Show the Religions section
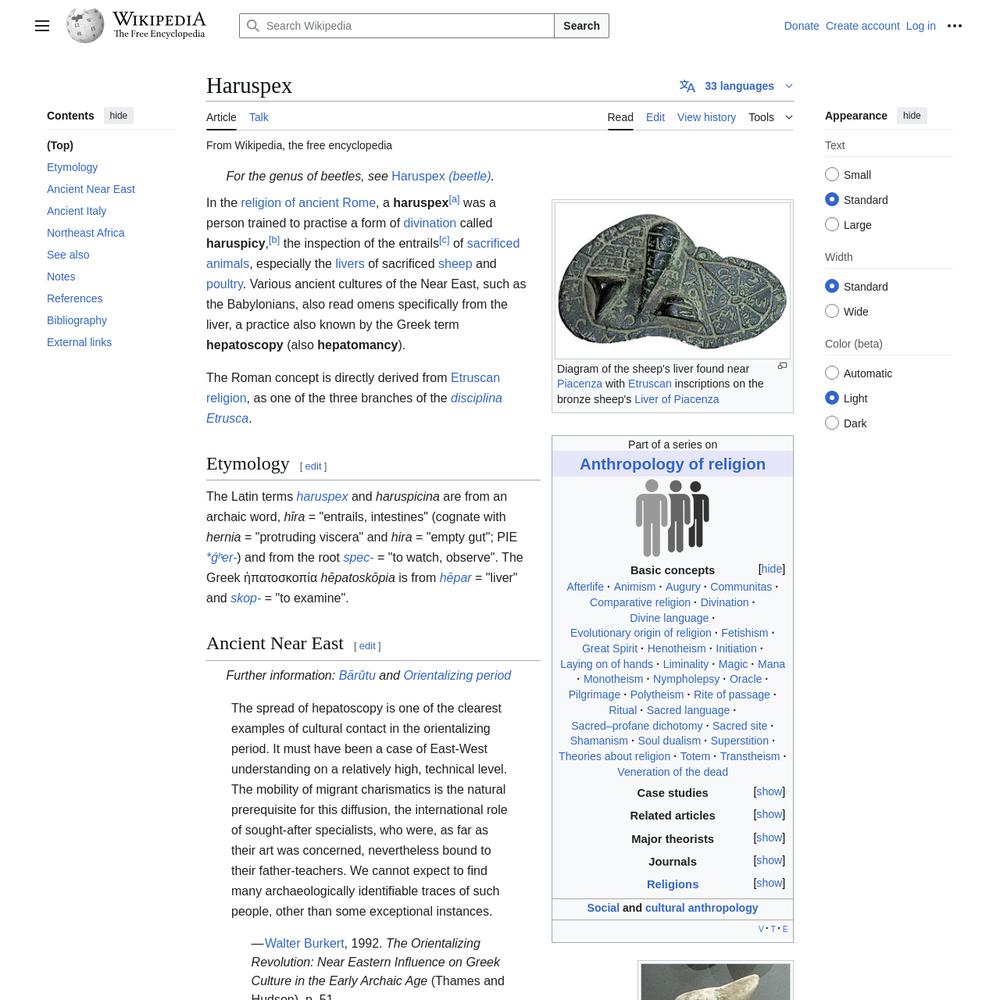The width and height of the screenshot is (1000, 1000). click(768, 883)
